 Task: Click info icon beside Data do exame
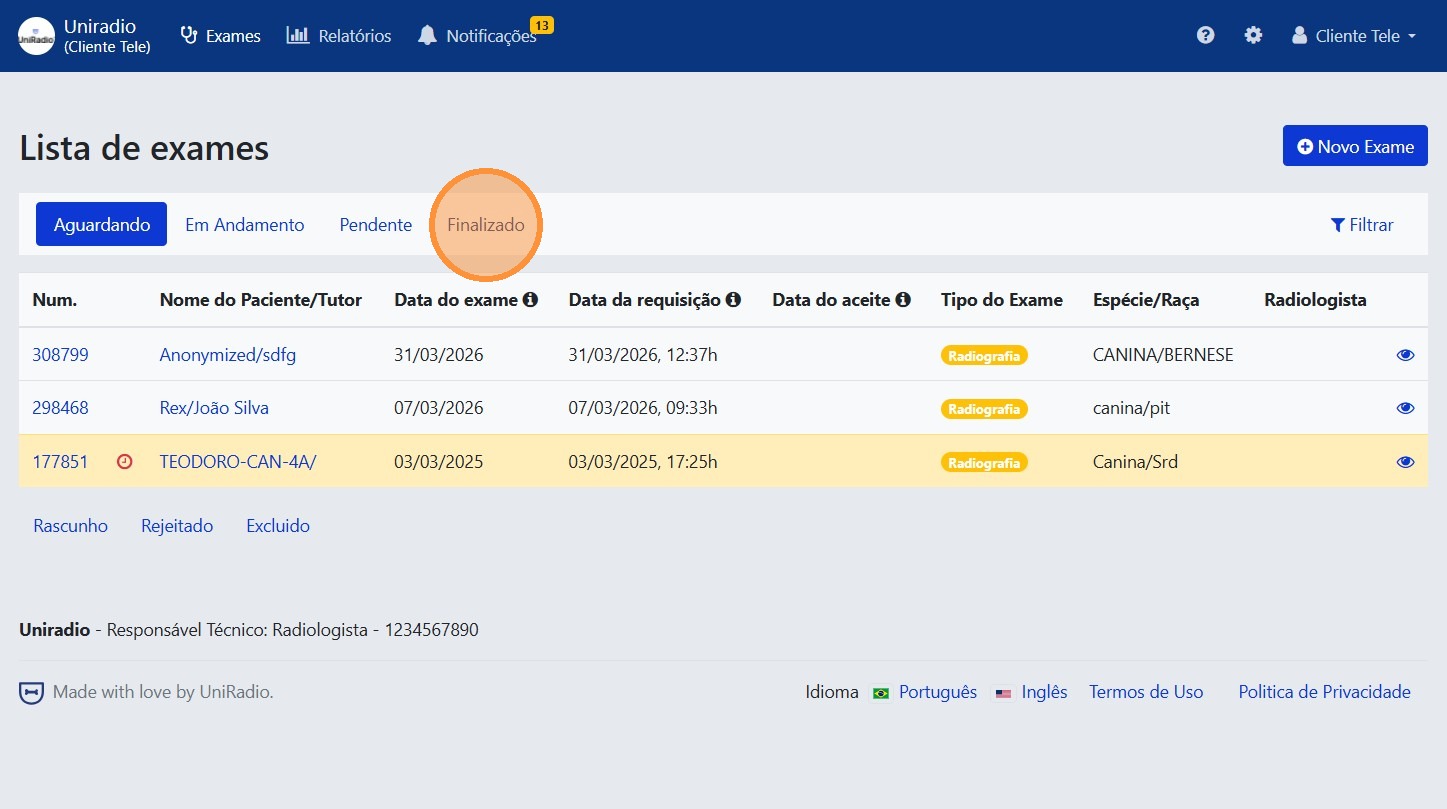click(531, 300)
